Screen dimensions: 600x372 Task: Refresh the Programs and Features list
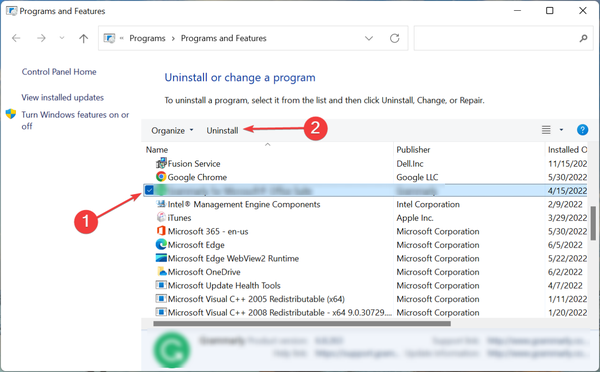[x=395, y=38]
